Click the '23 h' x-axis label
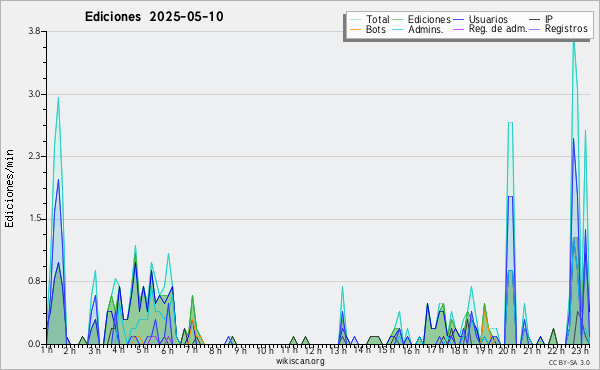The width and height of the screenshot is (600, 370). point(580,350)
